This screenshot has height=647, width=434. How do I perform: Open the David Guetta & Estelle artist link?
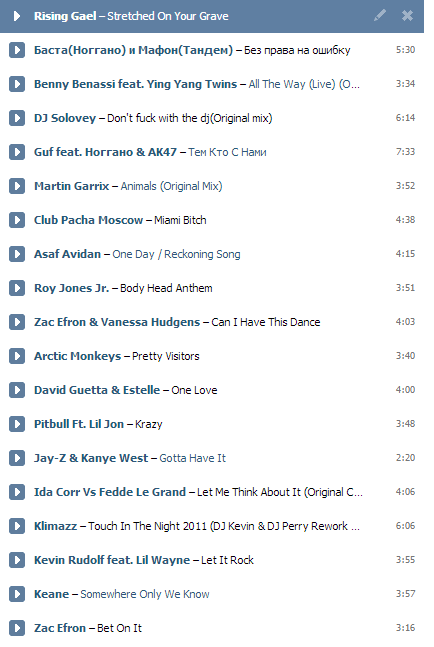coord(97,390)
